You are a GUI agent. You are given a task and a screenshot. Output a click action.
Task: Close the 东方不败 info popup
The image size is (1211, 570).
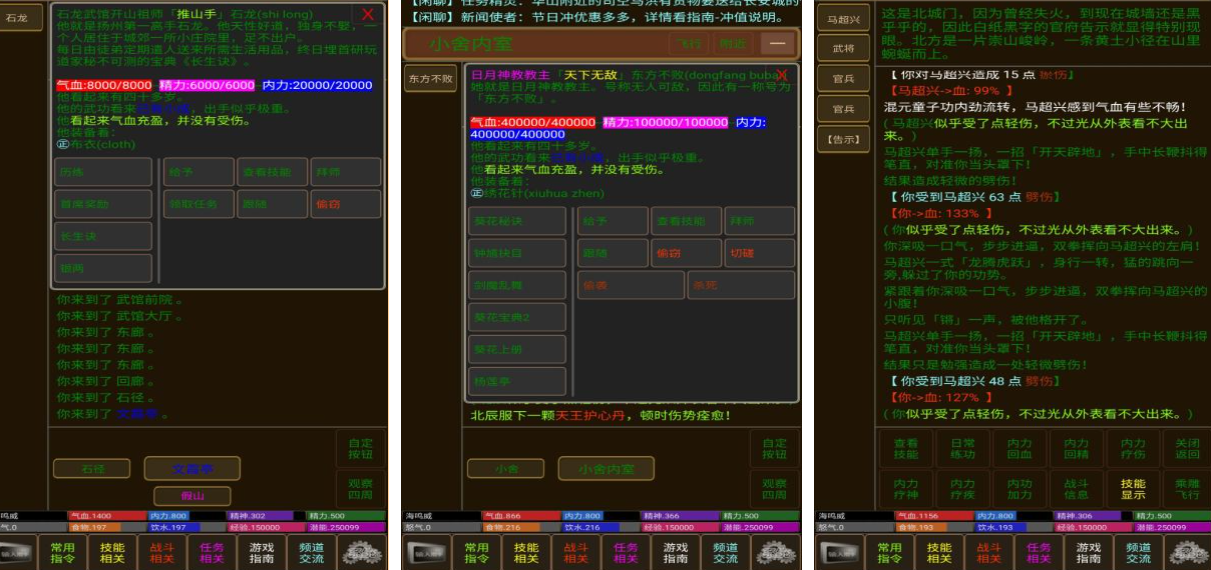(x=781, y=76)
